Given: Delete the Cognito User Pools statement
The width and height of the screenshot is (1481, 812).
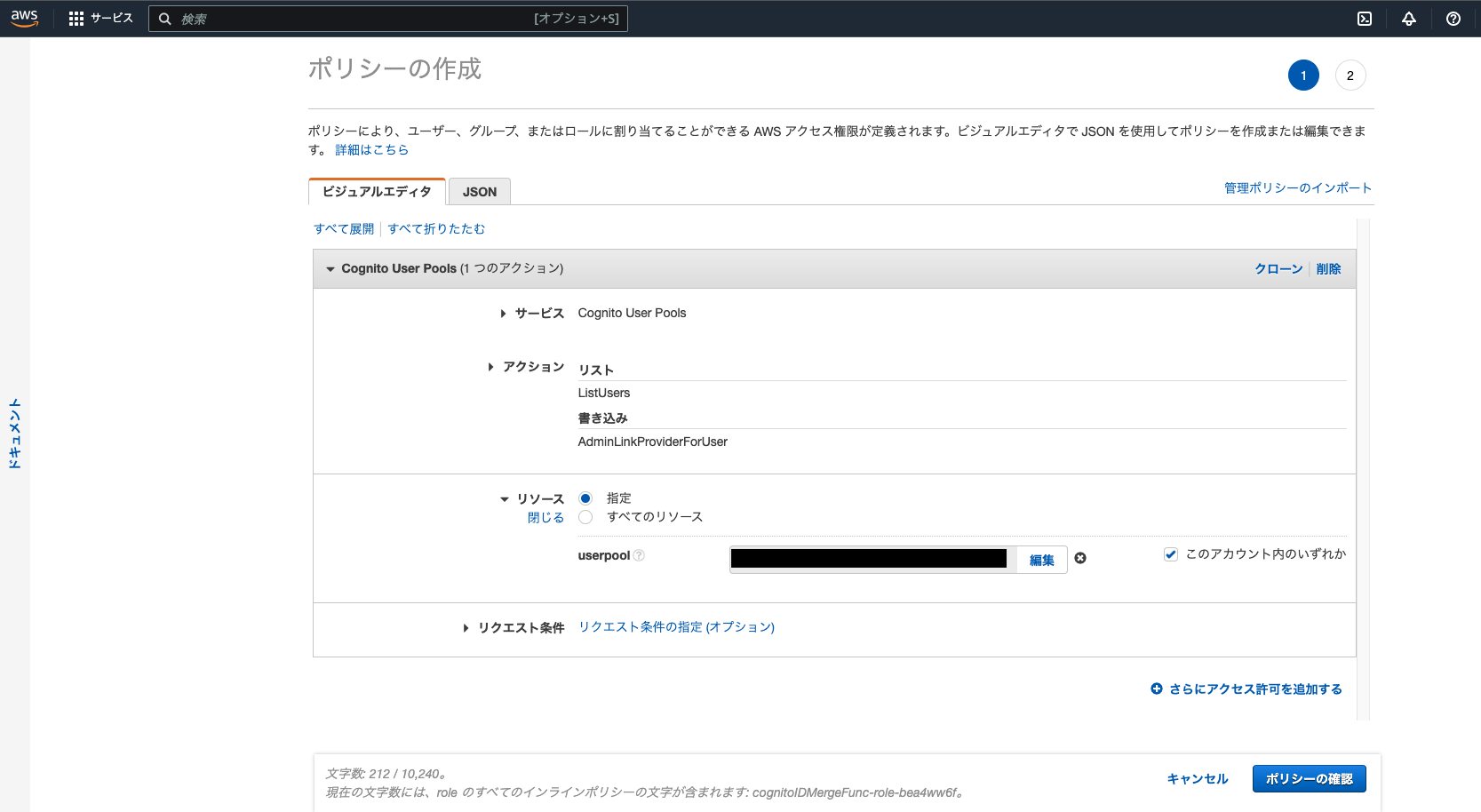Looking at the screenshot, I should 1329,269.
